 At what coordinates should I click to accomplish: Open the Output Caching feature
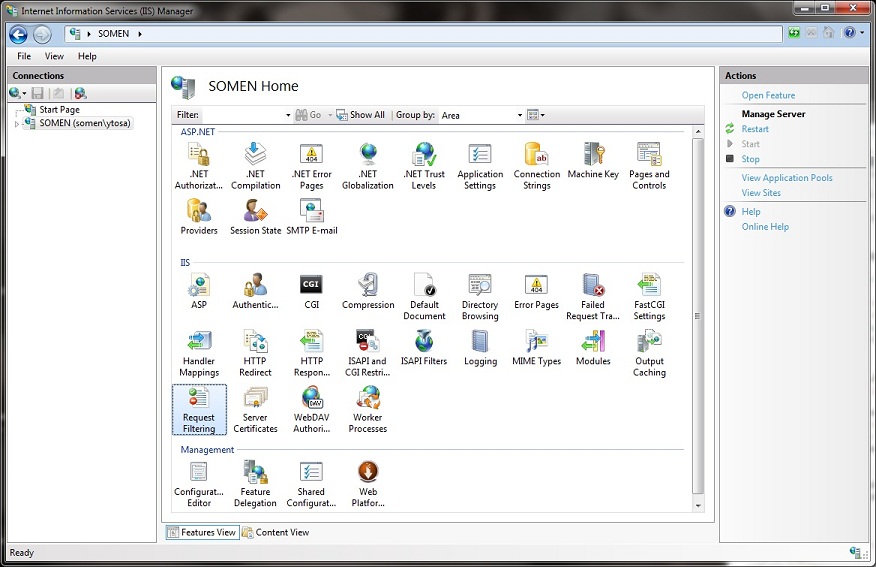649,353
